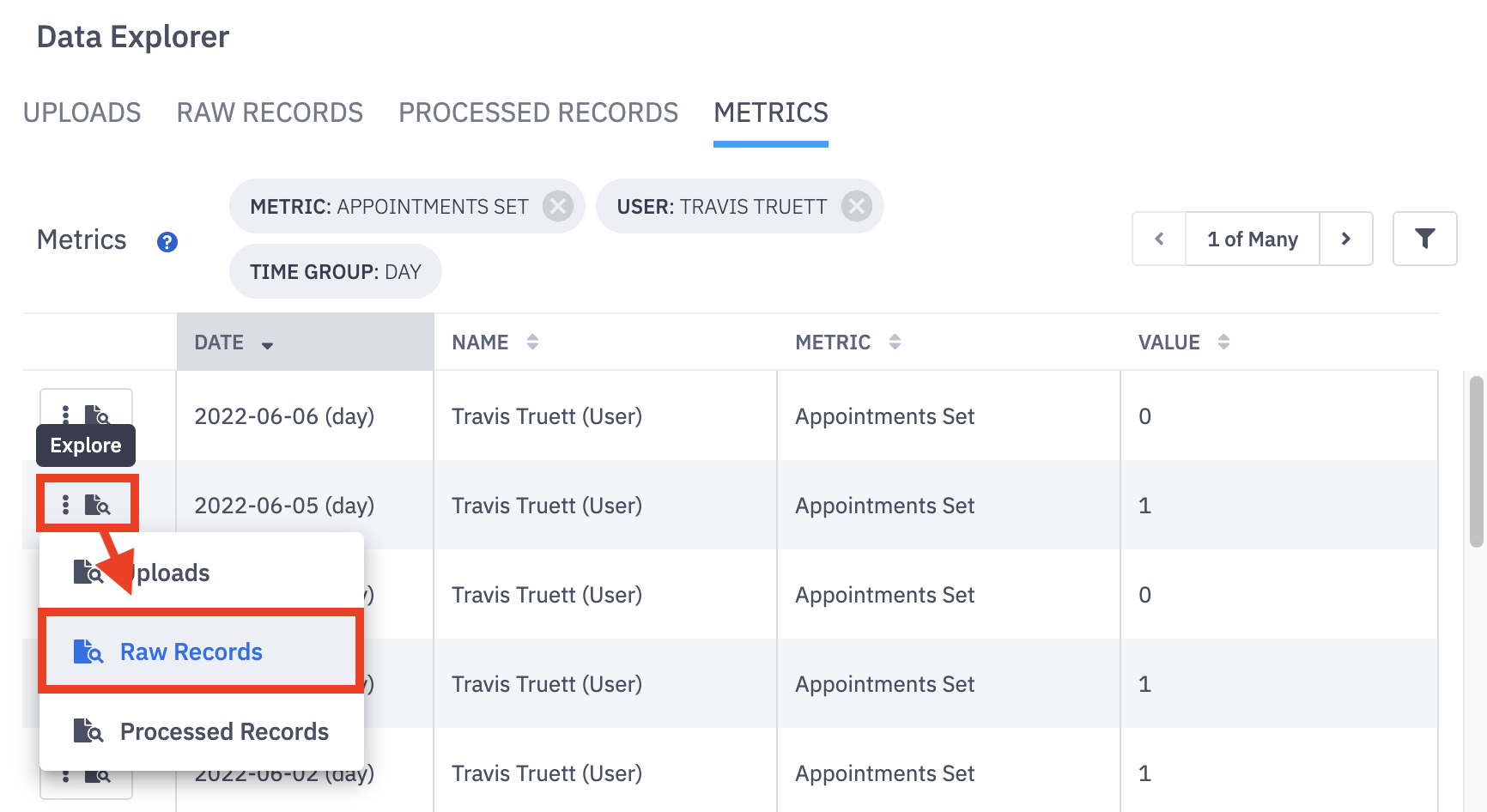Viewport: 1487px width, 812px height.
Task: Select Raw Records from Explore menu
Action: 191,652
